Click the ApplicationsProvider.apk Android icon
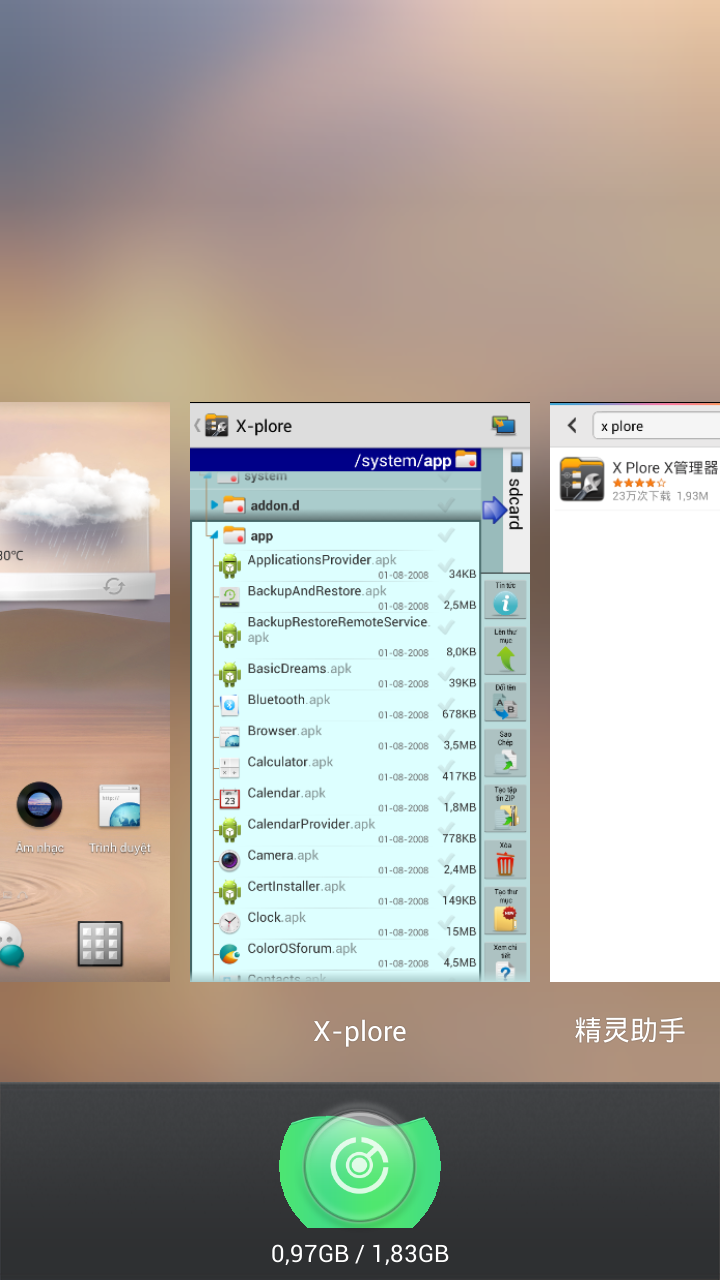The width and height of the screenshot is (720, 1280). [230, 566]
